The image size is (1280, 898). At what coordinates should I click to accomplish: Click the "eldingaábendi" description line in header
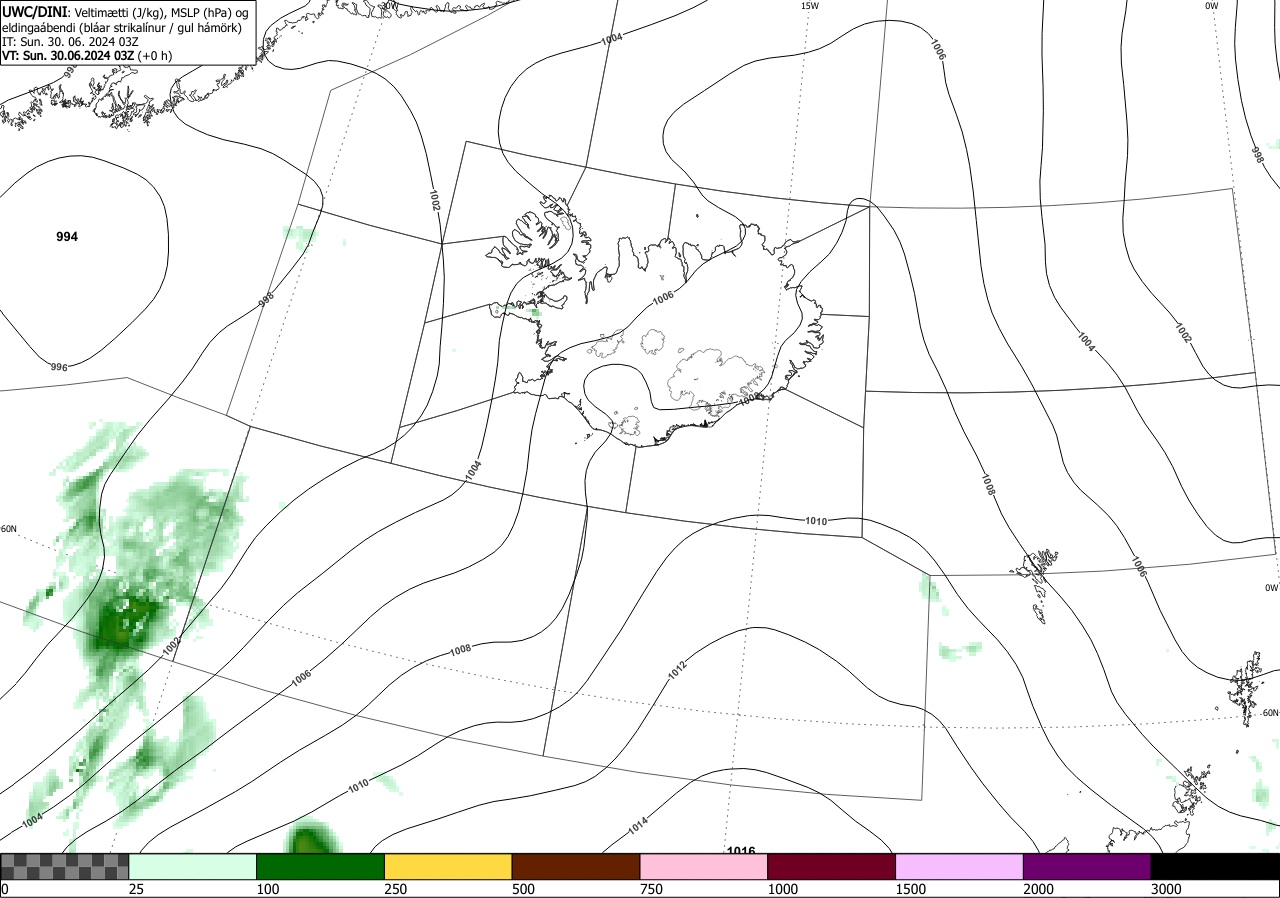click(x=122, y=27)
